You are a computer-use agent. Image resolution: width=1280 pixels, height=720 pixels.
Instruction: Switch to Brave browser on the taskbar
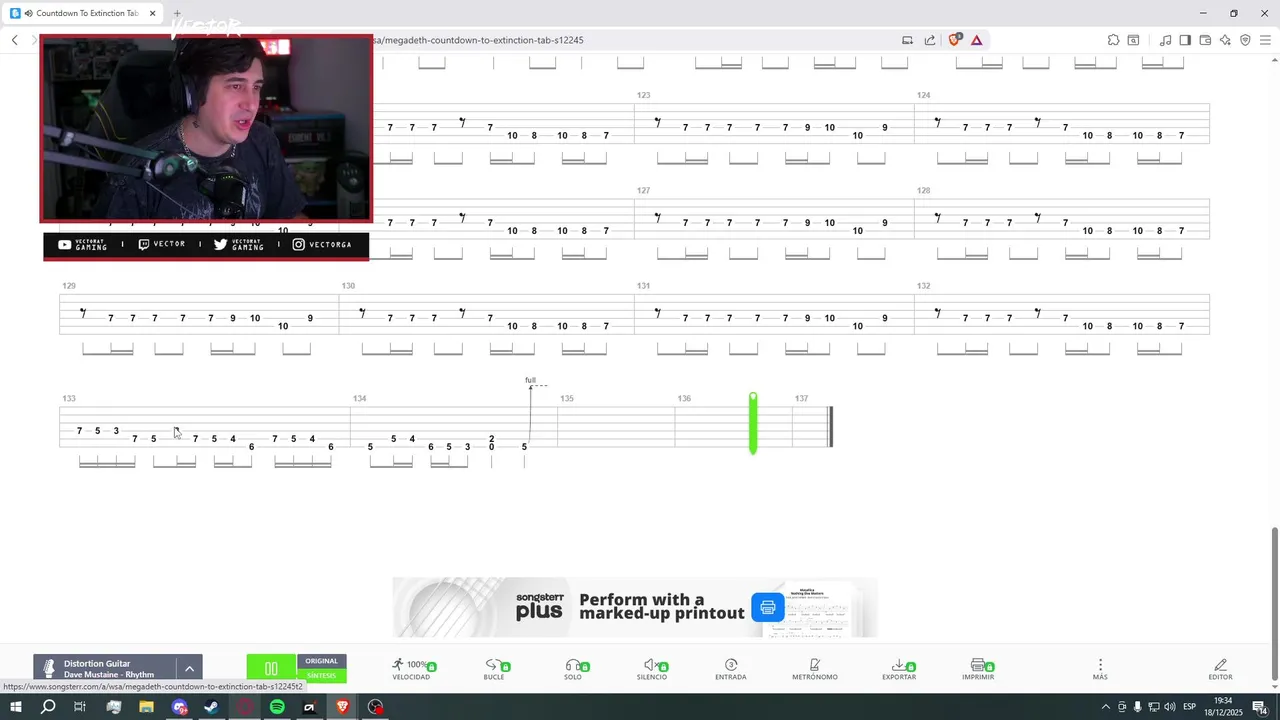[342, 707]
